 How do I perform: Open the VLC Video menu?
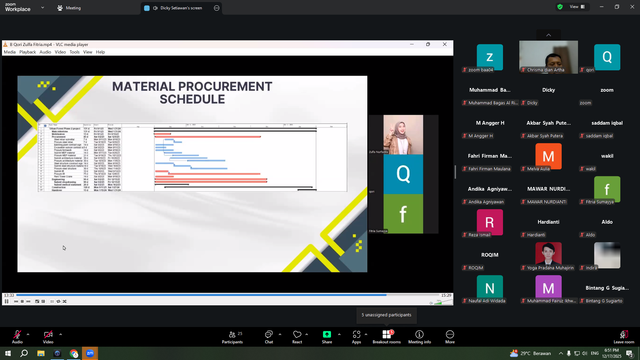tap(60, 52)
